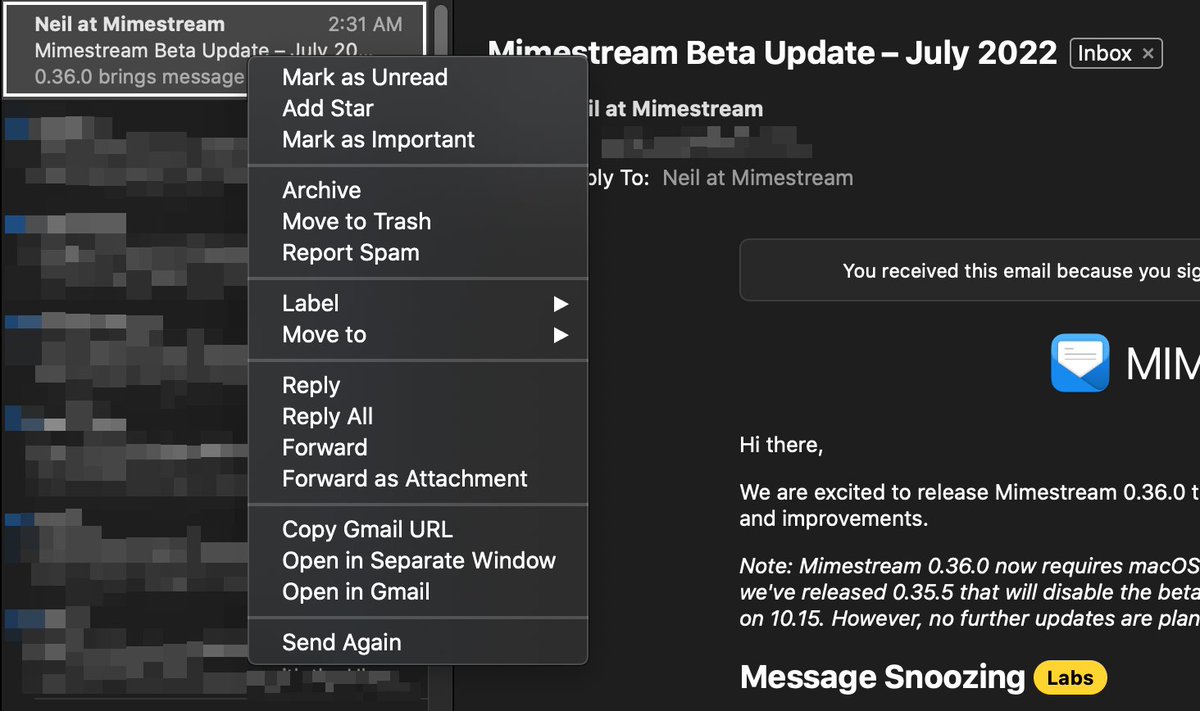Click Reply To address Neil at Mimestream
The image size is (1200, 711).
point(758,178)
